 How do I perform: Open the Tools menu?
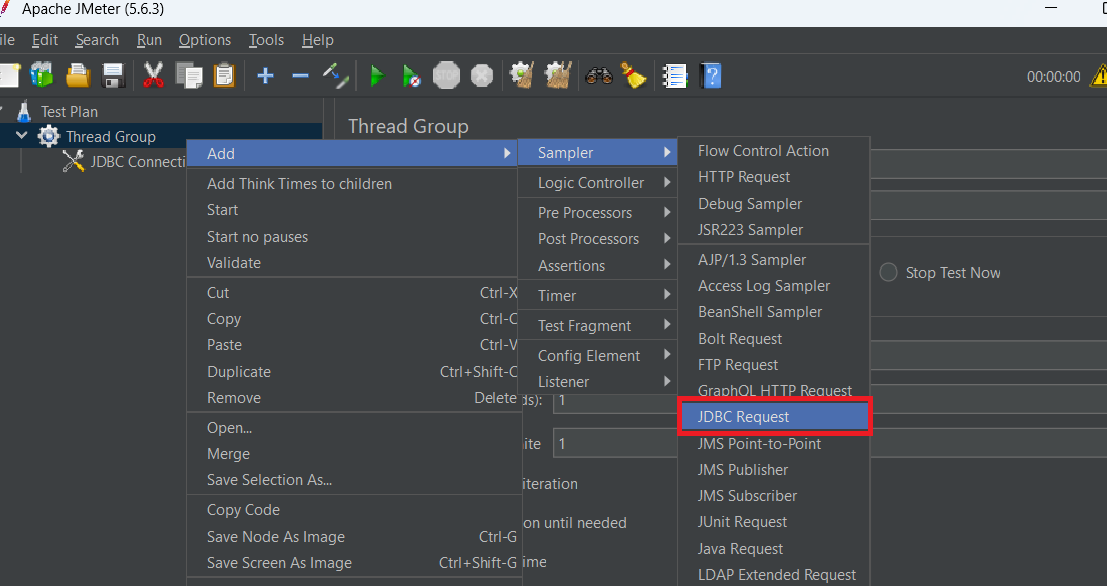pyautogui.click(x=266, y=40)
